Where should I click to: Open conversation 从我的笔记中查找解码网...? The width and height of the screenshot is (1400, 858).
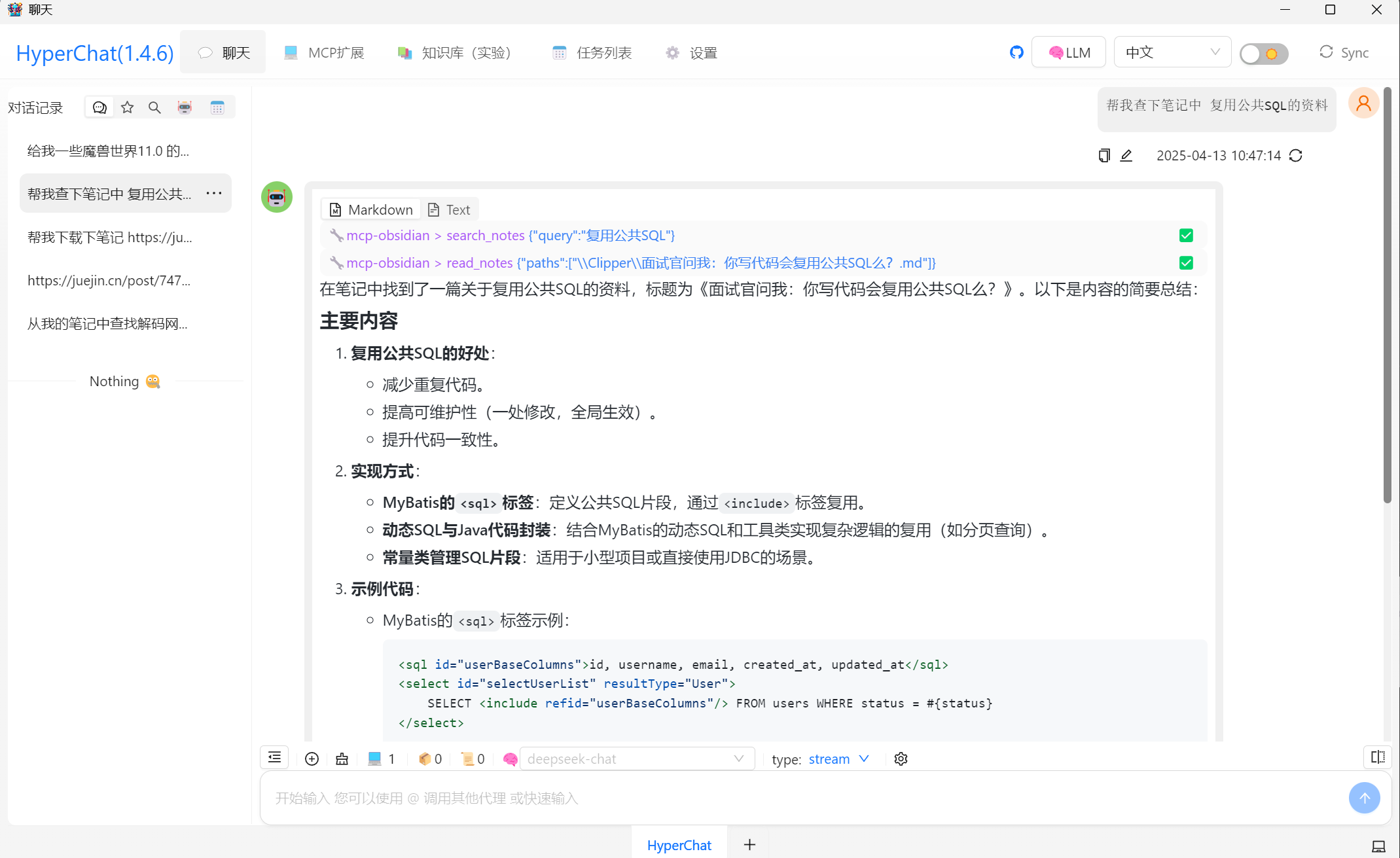coord(126,323)
